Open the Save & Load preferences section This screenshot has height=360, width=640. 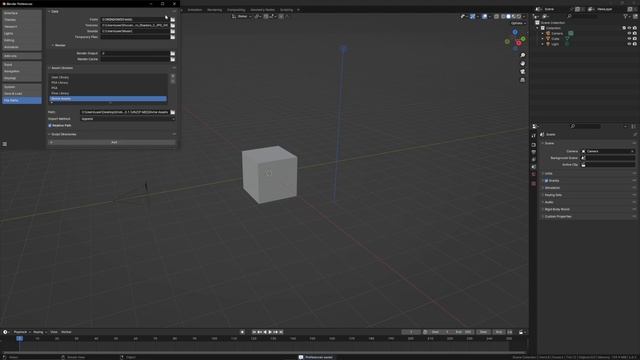tap(22, 93)
